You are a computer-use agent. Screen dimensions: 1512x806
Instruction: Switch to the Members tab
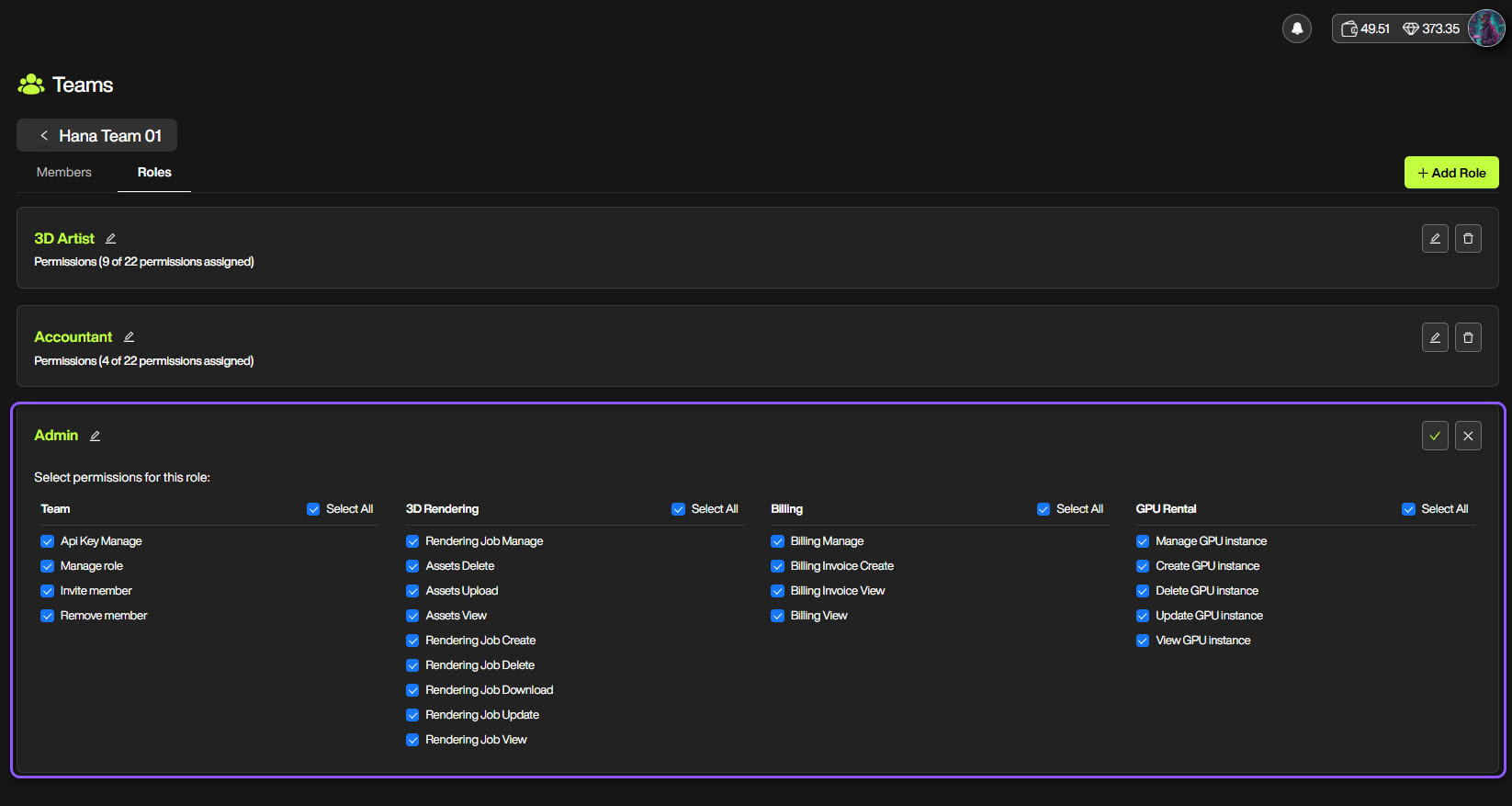click(64, 173)
